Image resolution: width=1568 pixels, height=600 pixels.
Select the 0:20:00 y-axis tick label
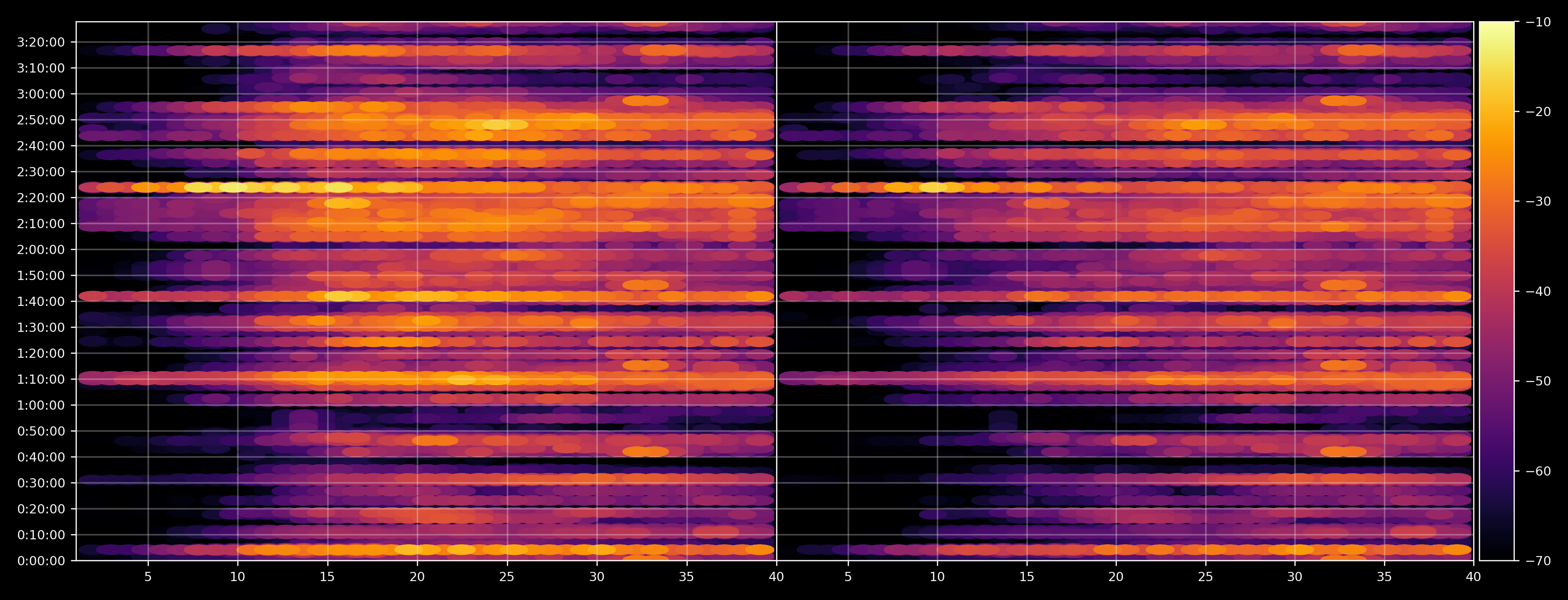click(41, 509)
